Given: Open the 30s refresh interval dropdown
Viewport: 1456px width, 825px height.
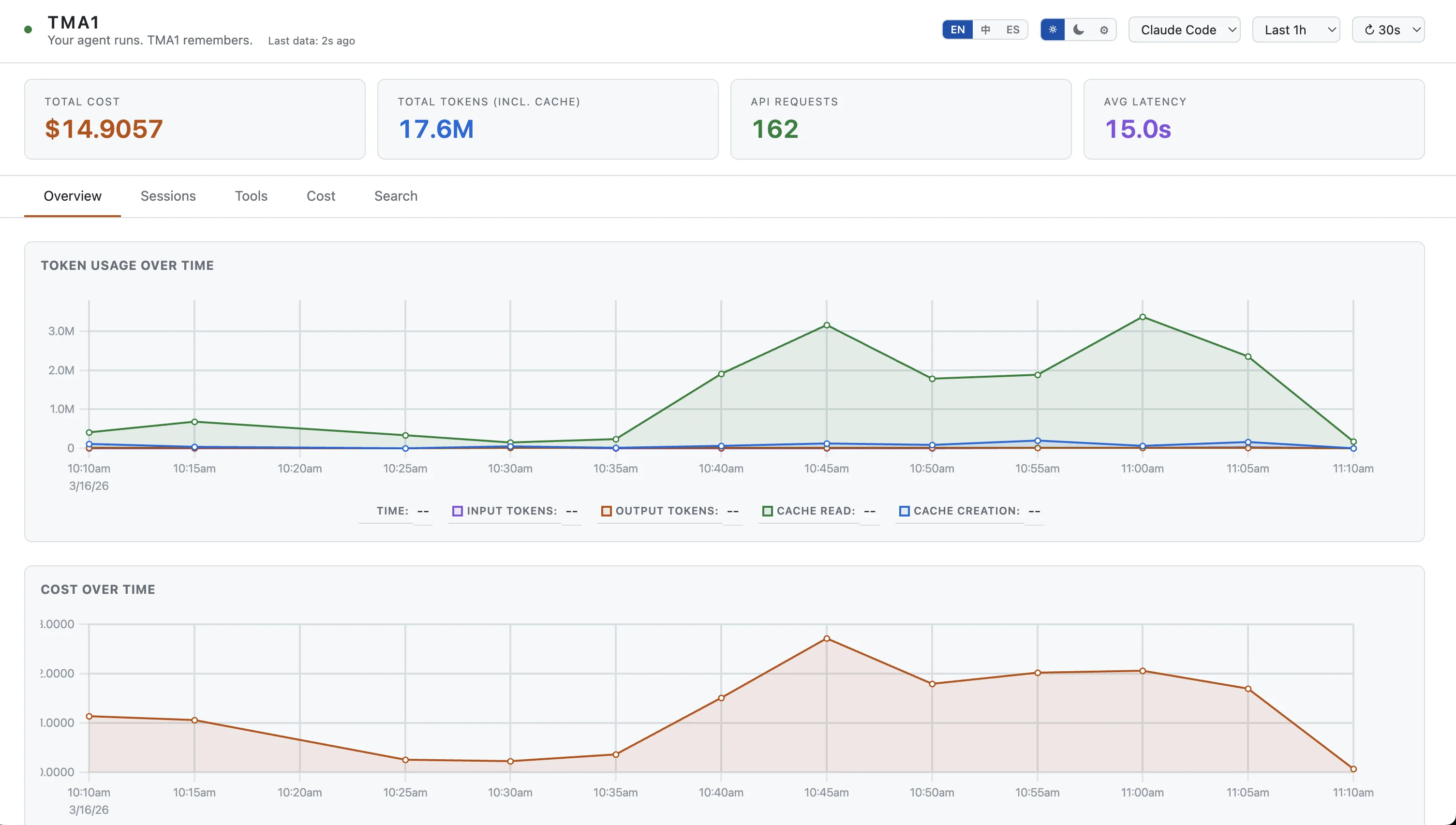Looking at the screenshot, I should tap(1389, 29).
